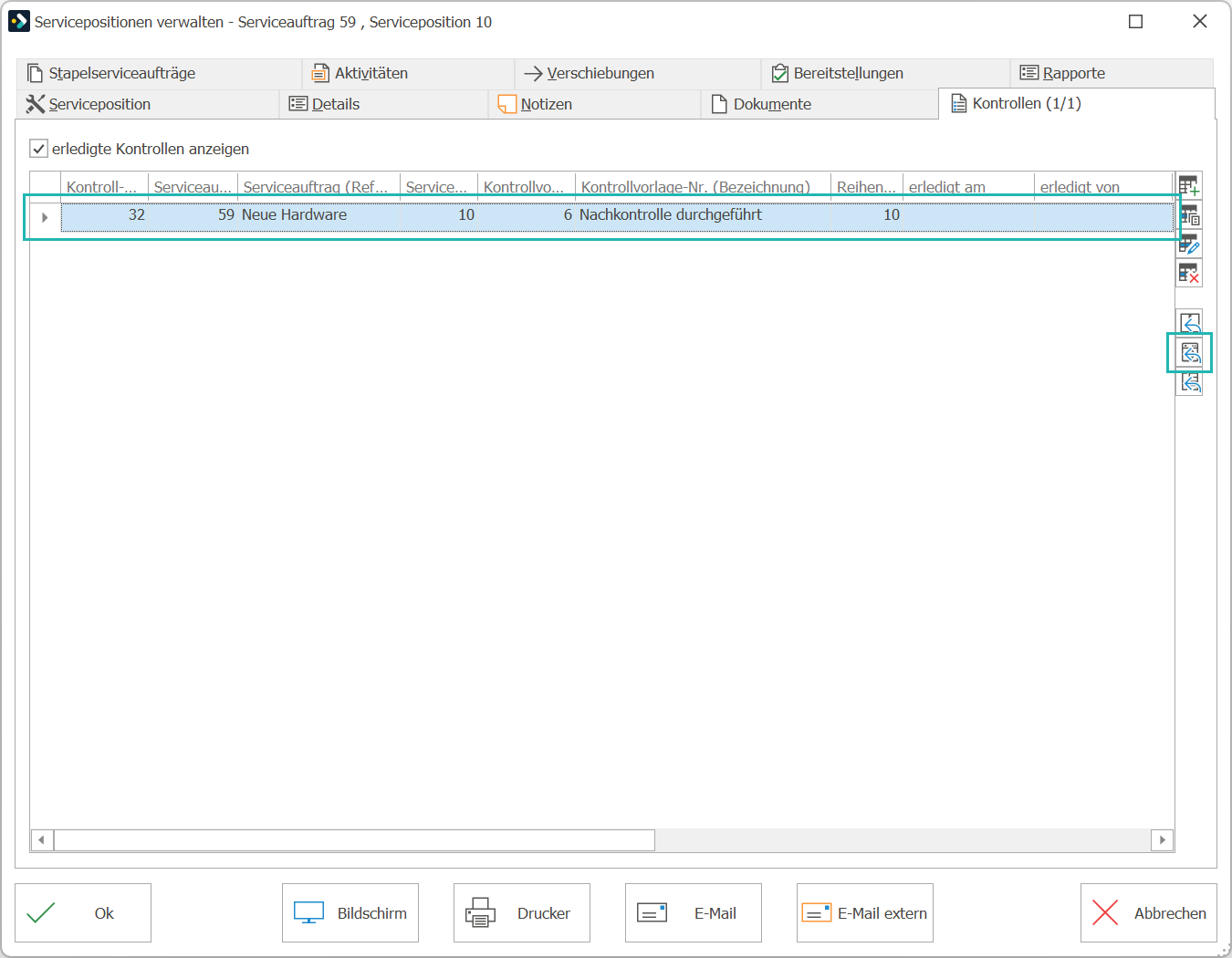1232x958 pixels.
Task: Click the application logo in title bar
Action: coord(18,21)
